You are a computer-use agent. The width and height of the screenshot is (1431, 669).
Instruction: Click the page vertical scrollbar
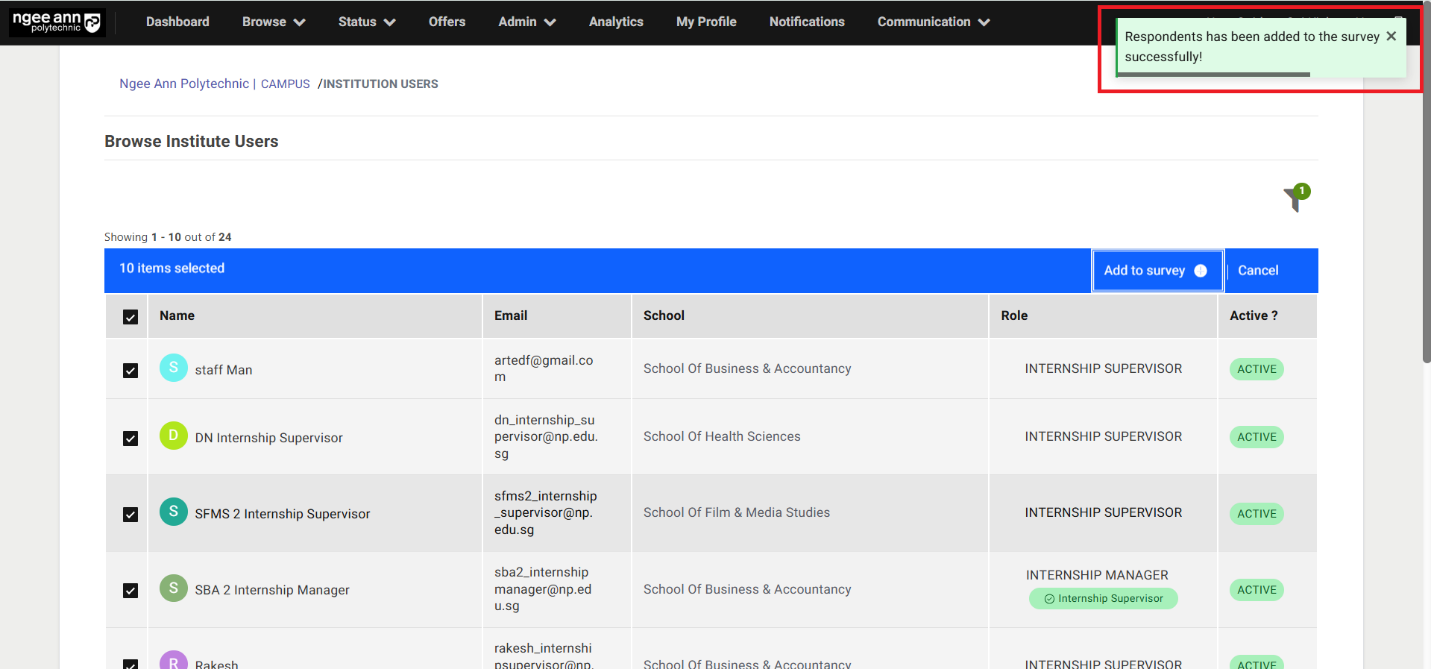pos(1425,200)
